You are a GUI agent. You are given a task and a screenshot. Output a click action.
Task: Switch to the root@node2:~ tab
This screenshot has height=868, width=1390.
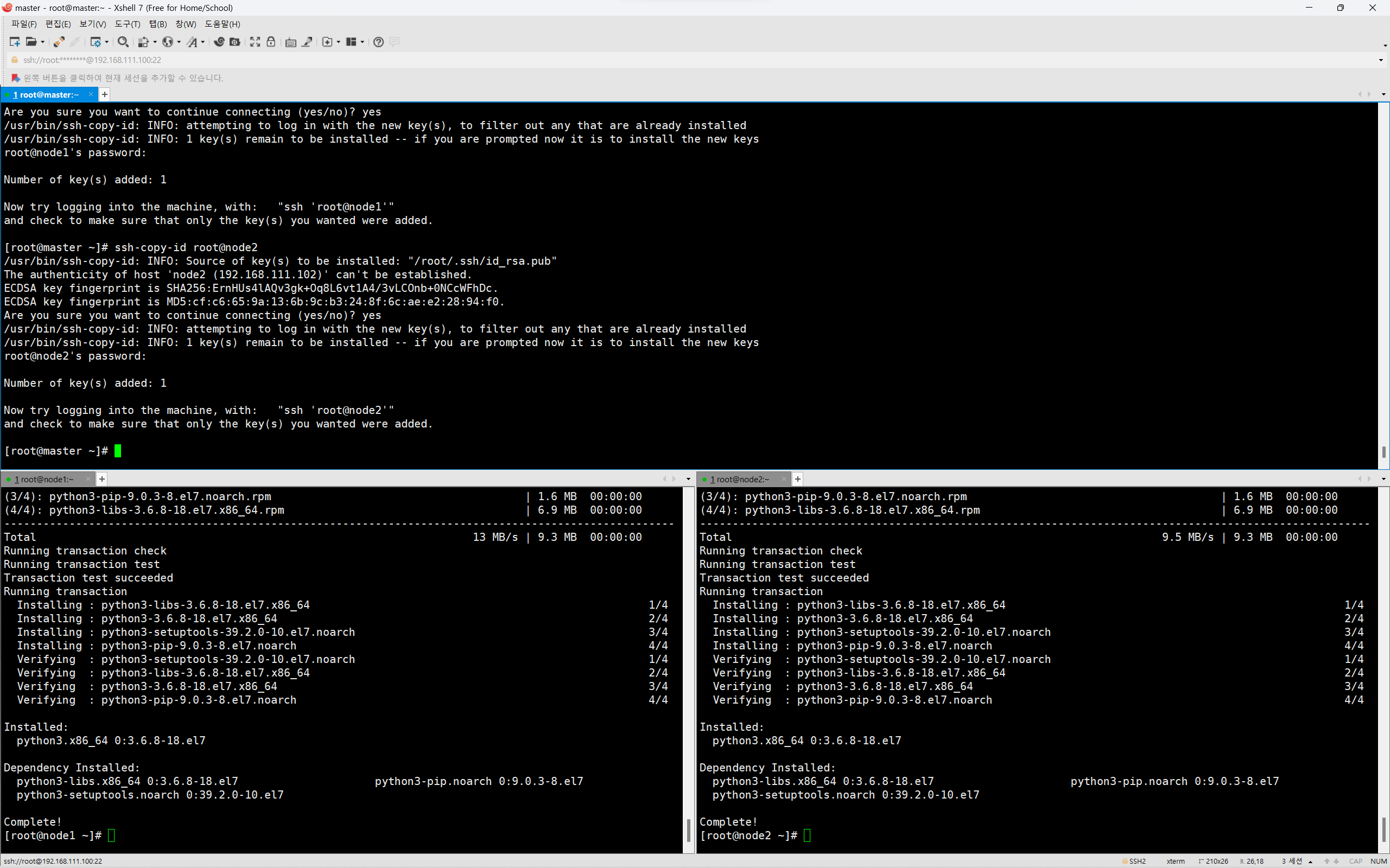point(742,480)
